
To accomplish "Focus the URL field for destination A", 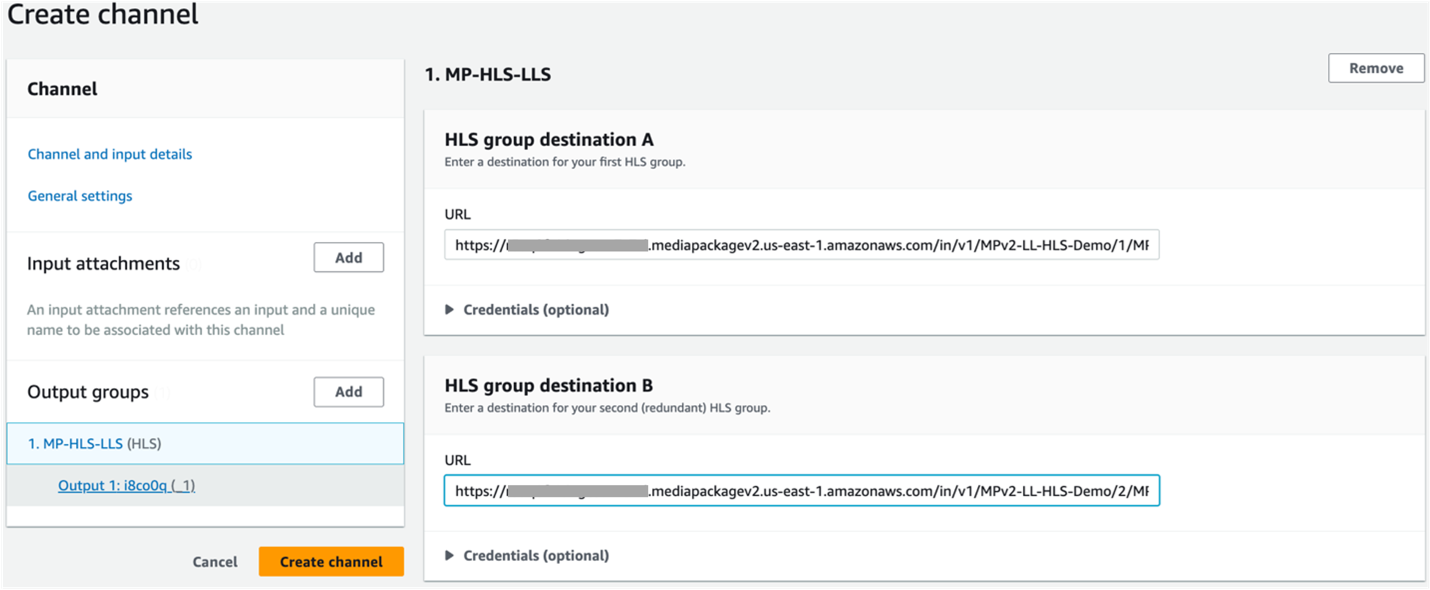I will (801, 245).
